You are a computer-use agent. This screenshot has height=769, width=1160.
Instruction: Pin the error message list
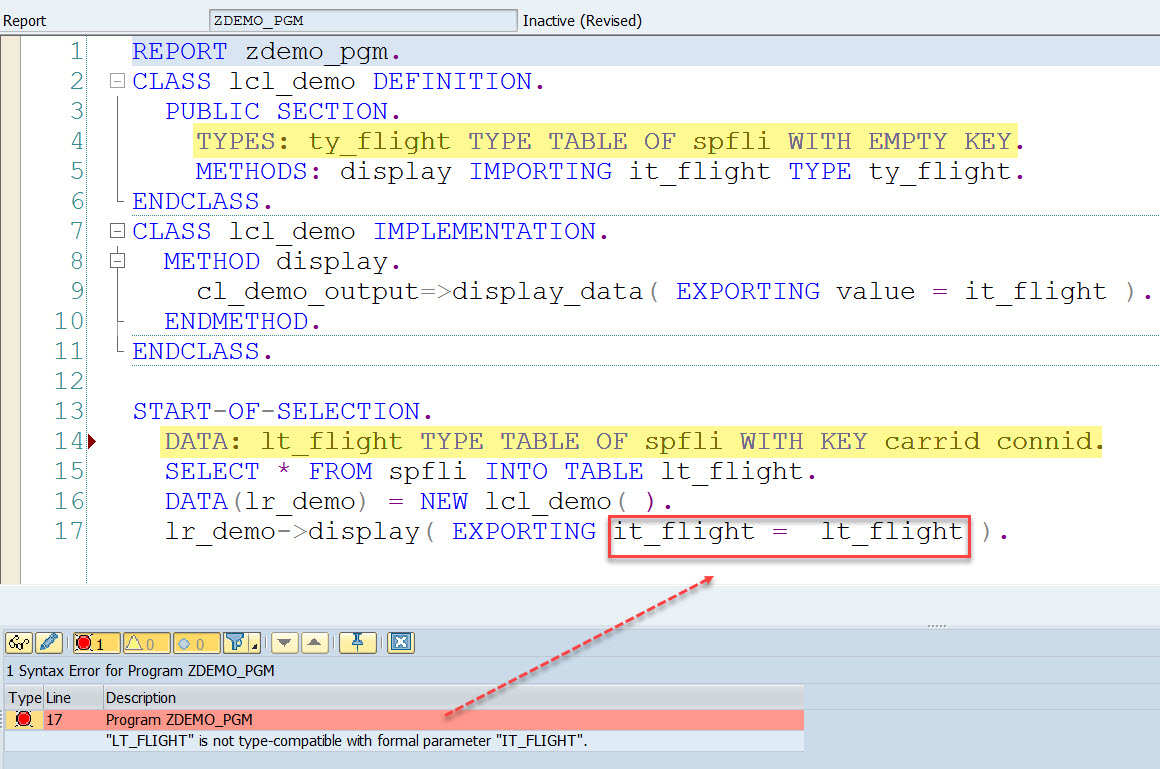[358, 643]
